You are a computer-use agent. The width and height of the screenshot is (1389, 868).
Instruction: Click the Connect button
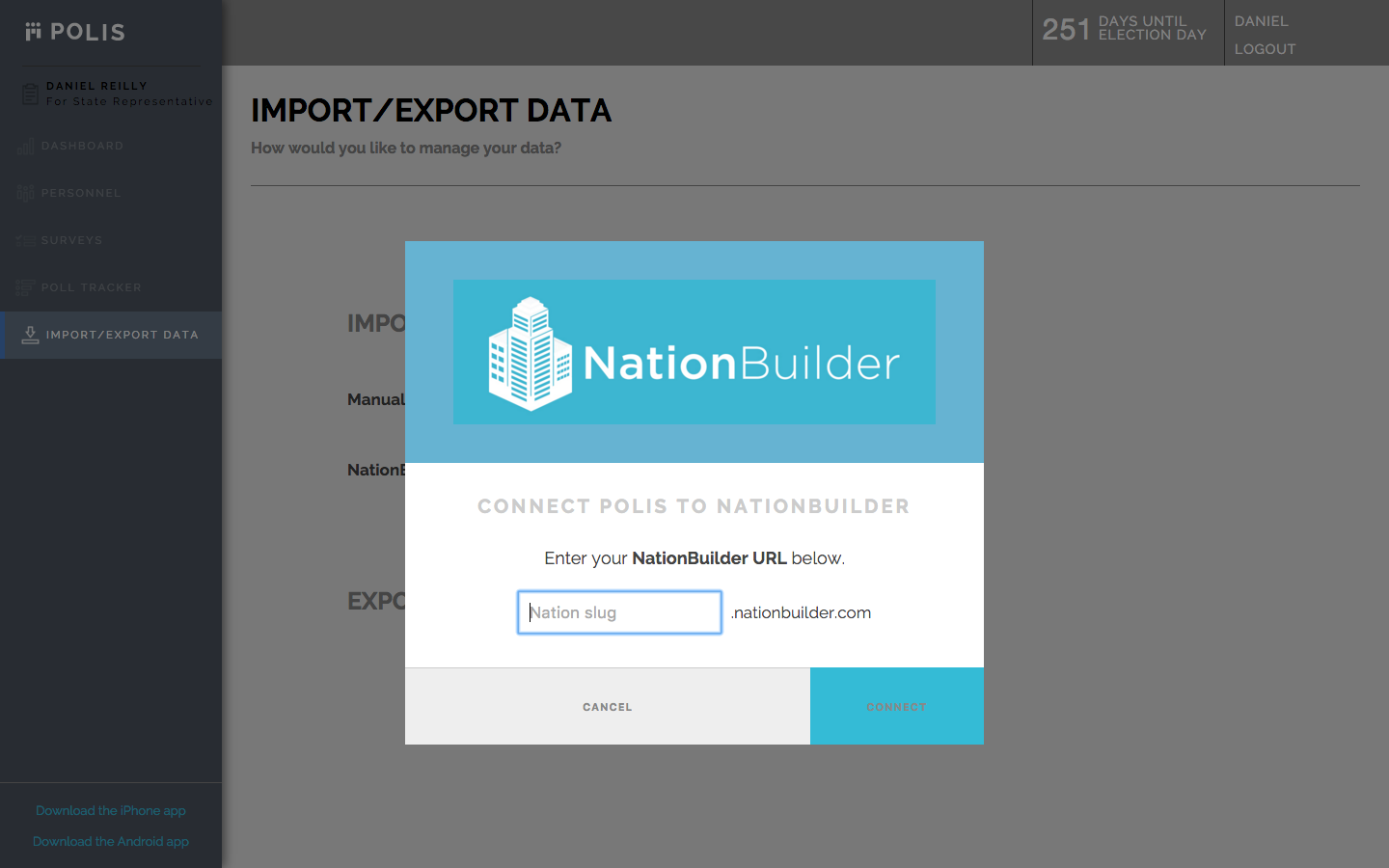point(897,706)
